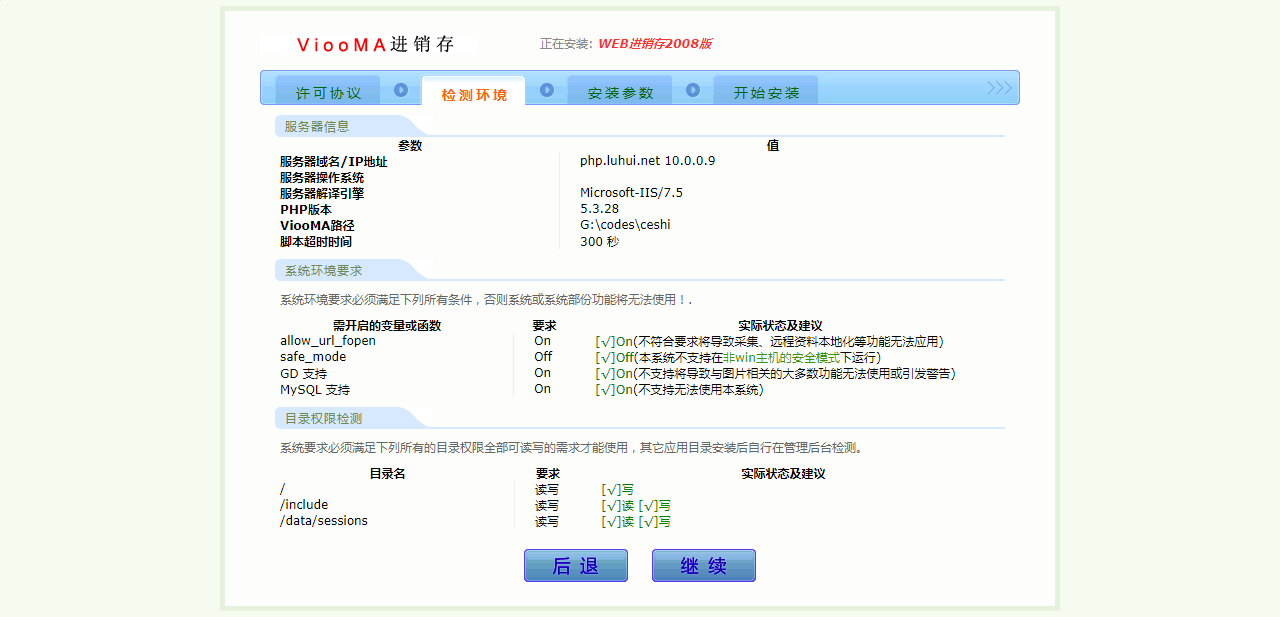The height and width of the screenshot is (617, 1280).
Task: Click the 后退 button
Action: [x=576, y=565]
